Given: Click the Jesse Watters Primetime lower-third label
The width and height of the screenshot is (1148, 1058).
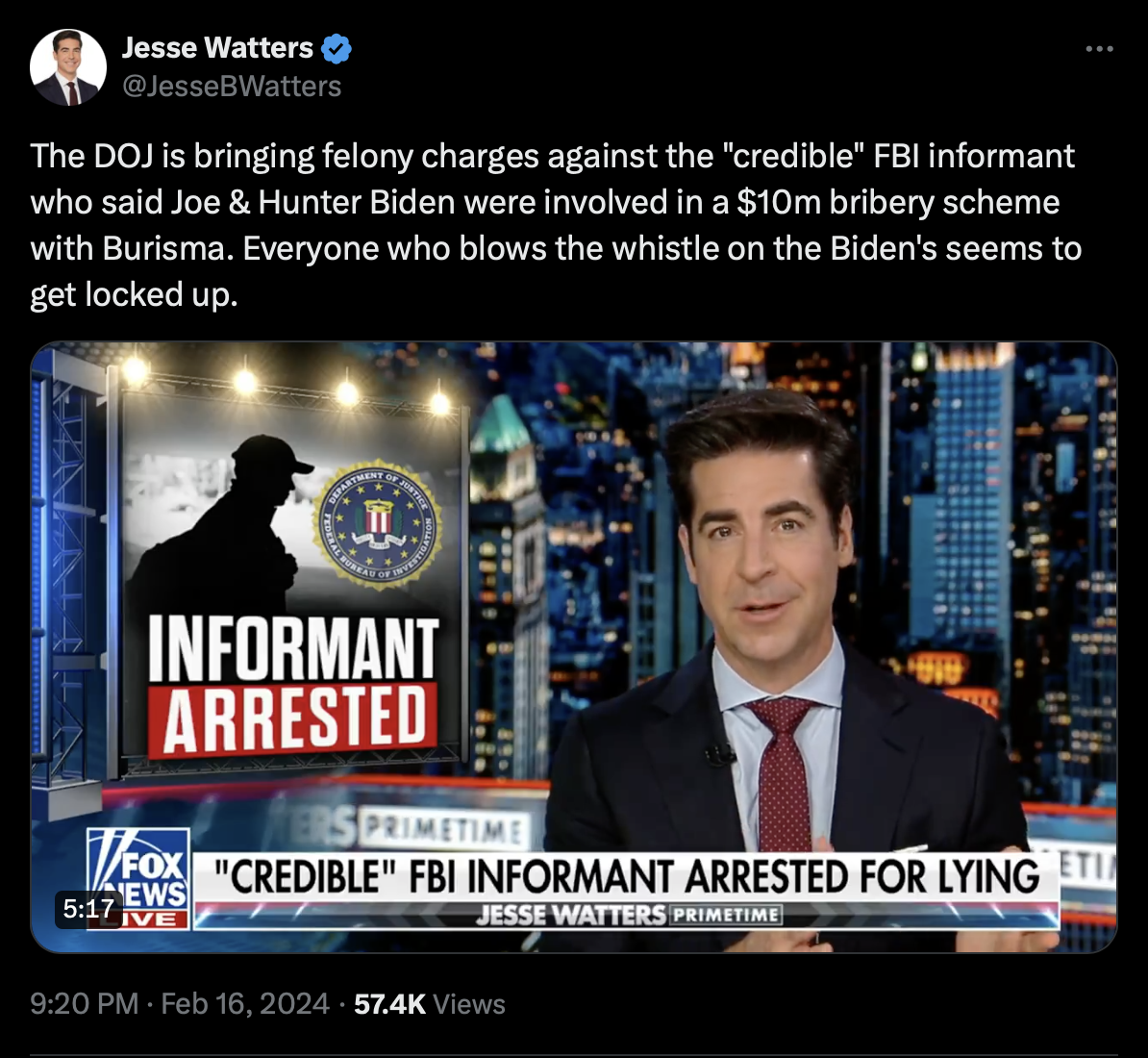Looking at the screenshot, I should pyautogui.click(x=628, y=916).
